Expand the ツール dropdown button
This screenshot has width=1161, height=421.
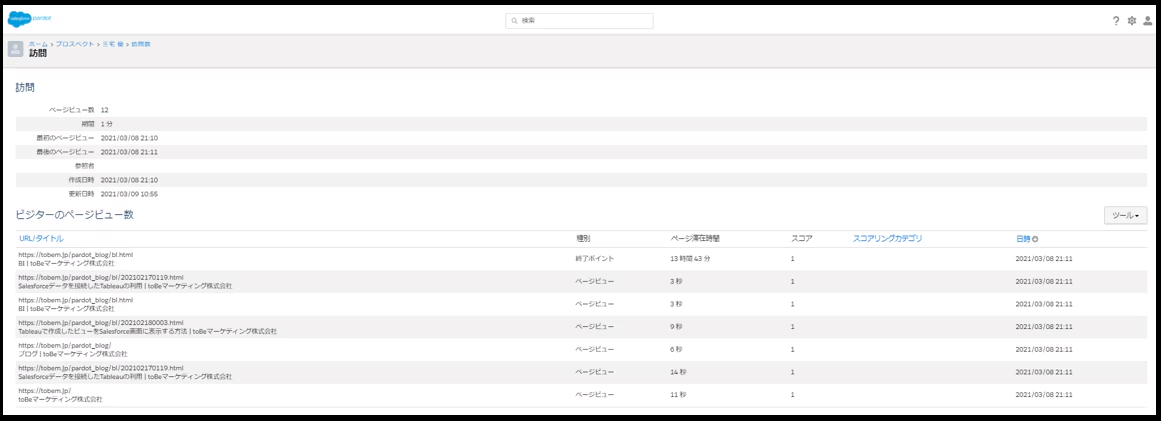(x=1125, y=215)
